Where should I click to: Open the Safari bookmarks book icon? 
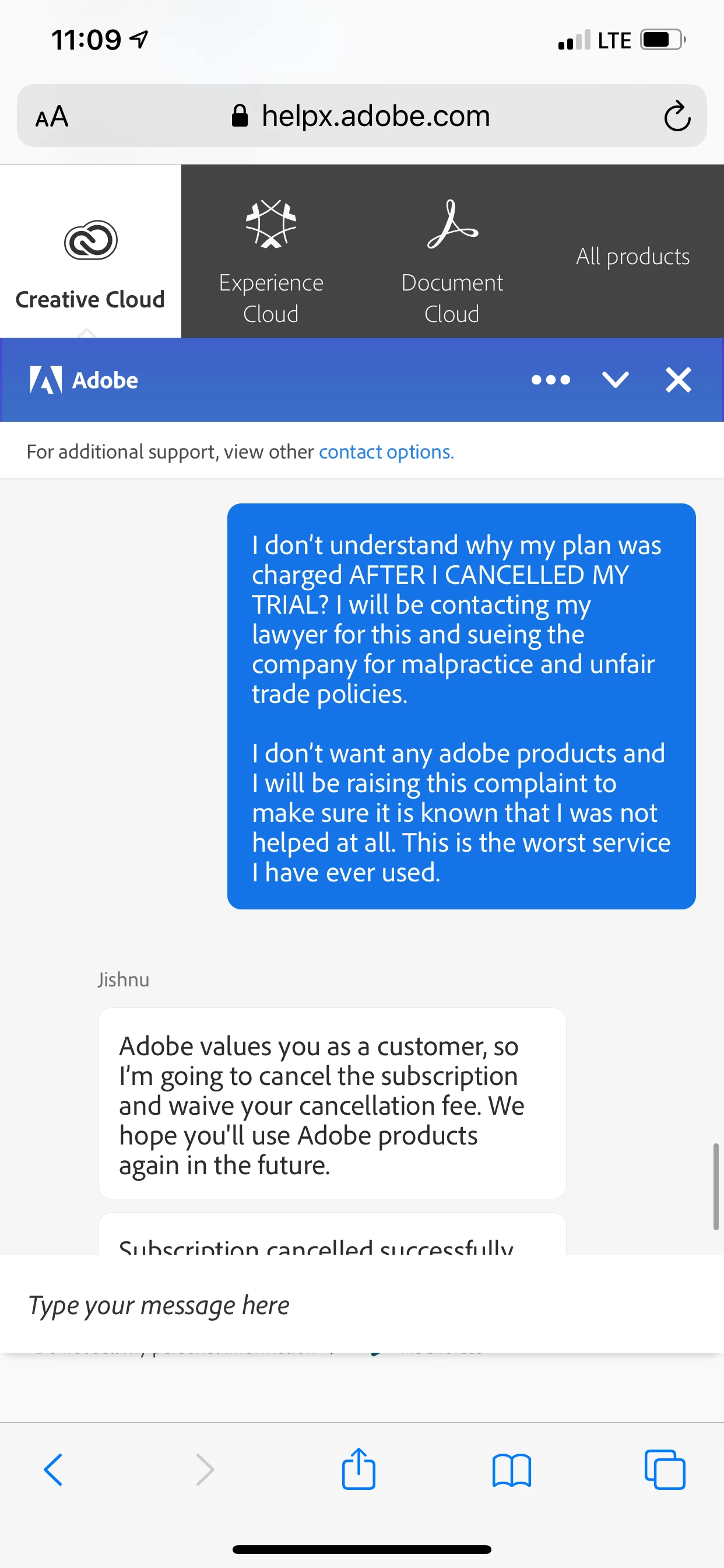(x=512, y=1471)
